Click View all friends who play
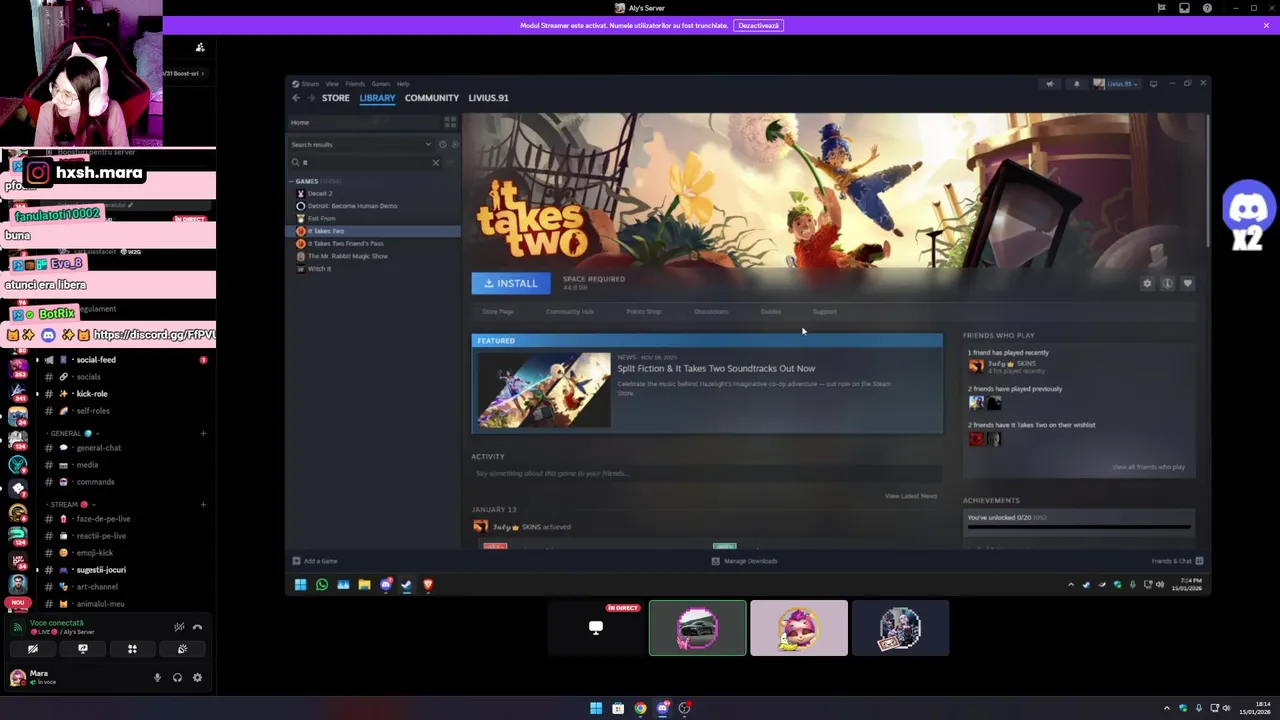 click(1148, 467)
